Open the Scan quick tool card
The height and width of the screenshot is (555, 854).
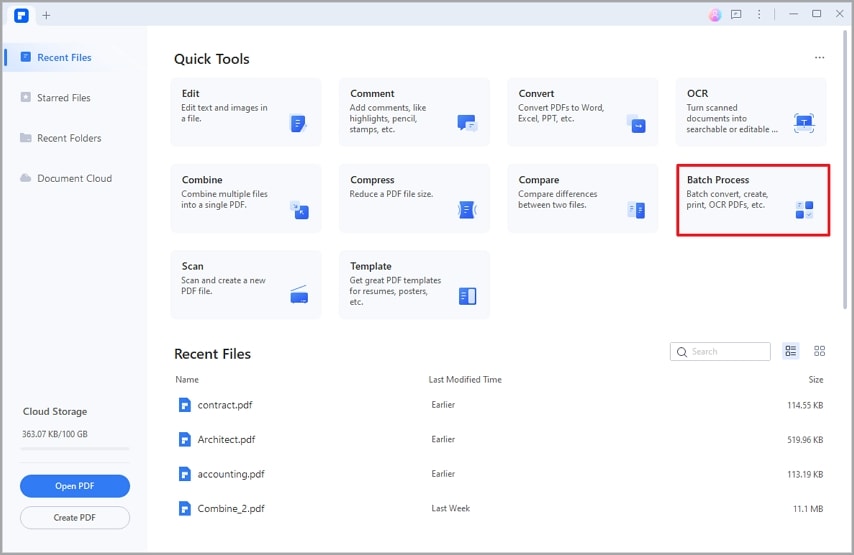pos(246,284)
